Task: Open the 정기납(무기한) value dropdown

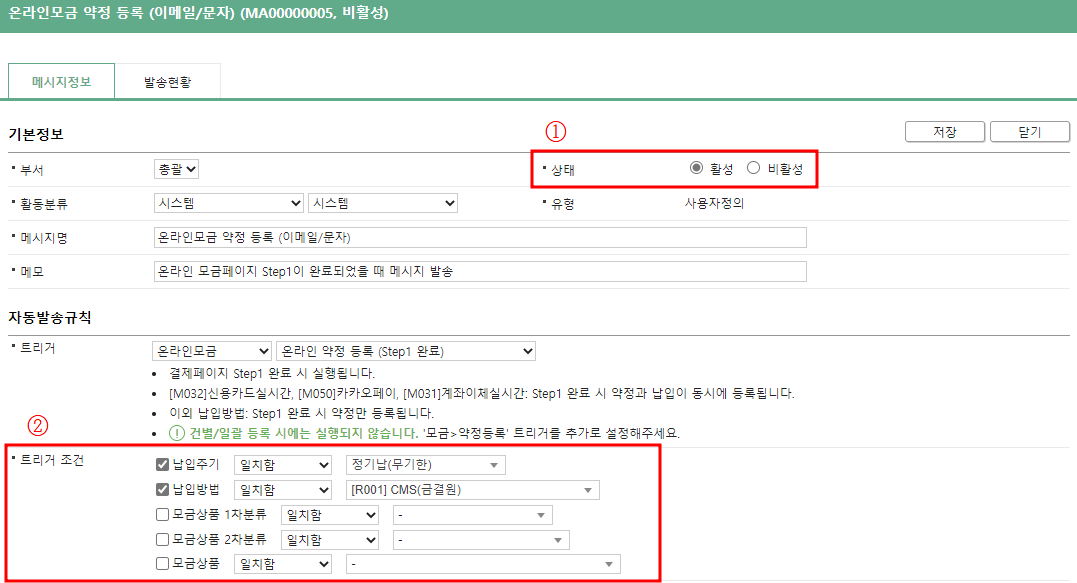Action: click(x=426, y=465)
